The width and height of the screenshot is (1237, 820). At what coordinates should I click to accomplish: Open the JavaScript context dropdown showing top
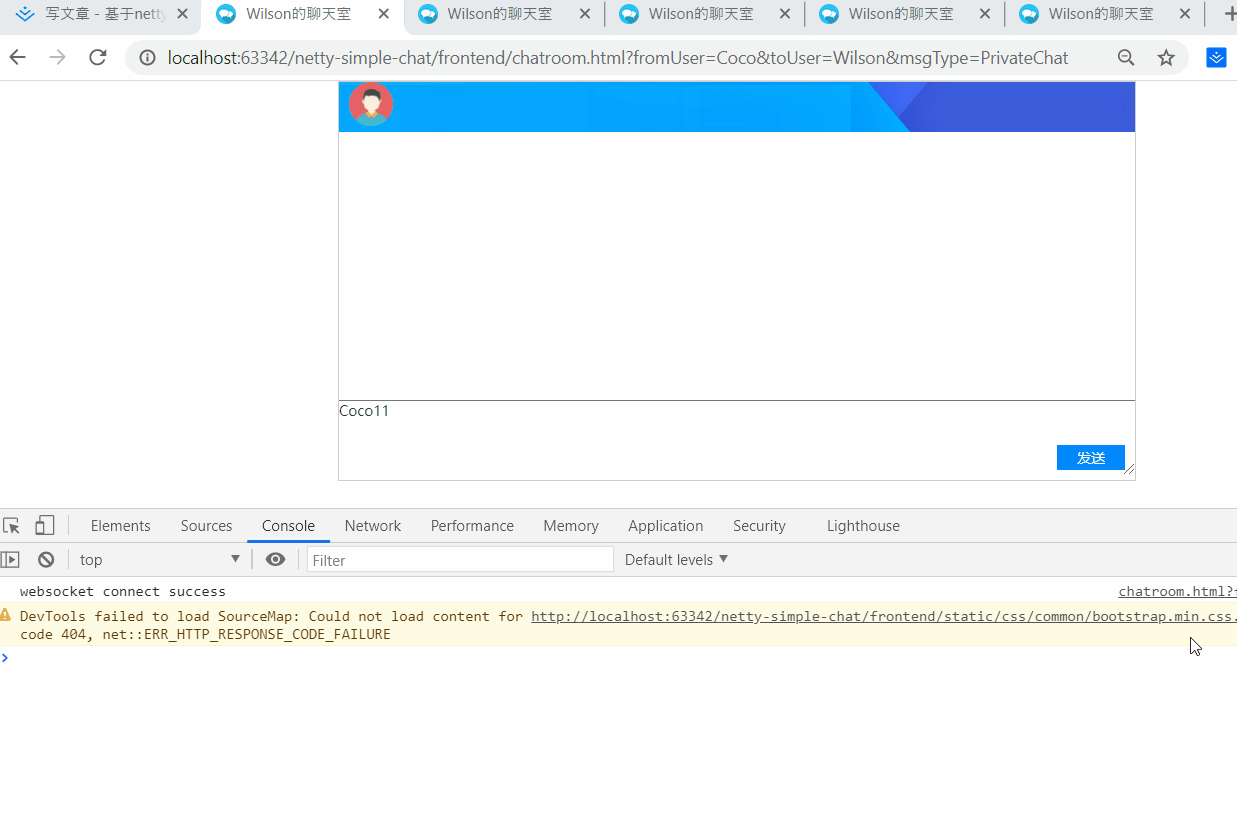pyautogui.click(x=160, y=560)
